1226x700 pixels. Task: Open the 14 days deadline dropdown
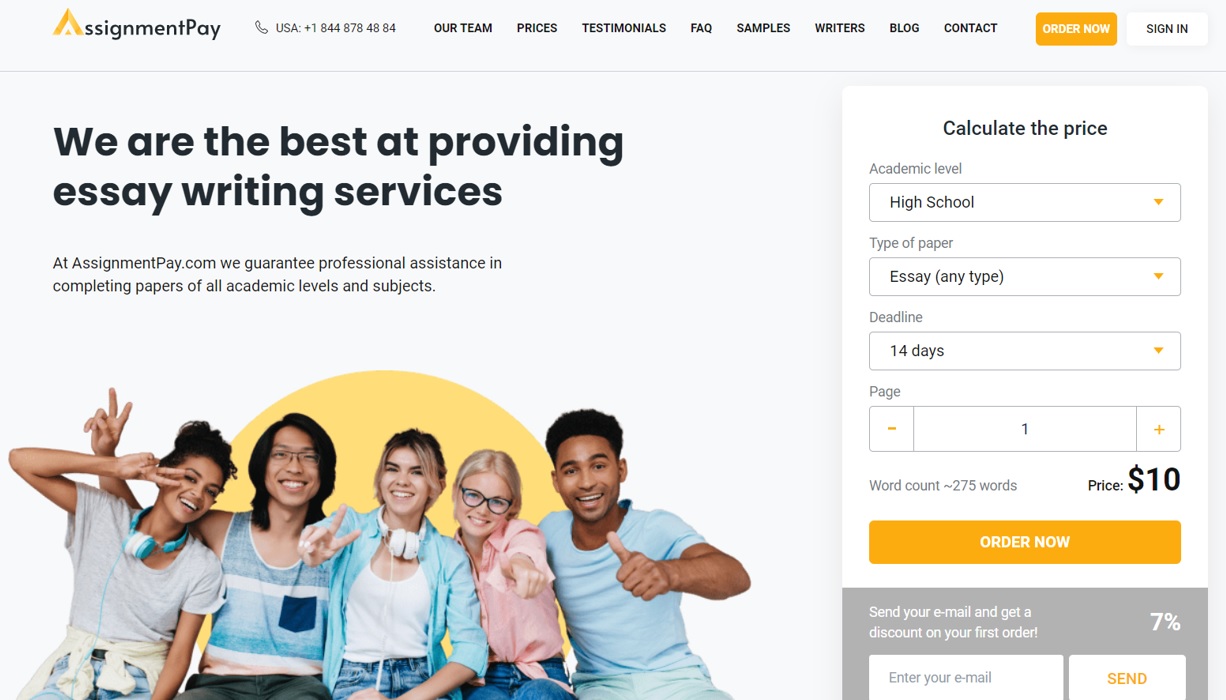pos(1025,351)
